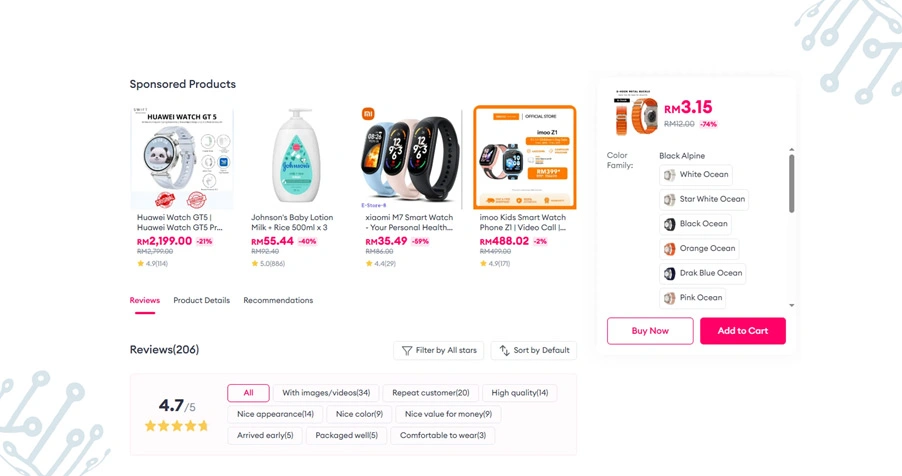Pick the Pink Ocean color option
Image resolution: width=902 pixels, height=476 pixels.
tap(693, 298)
